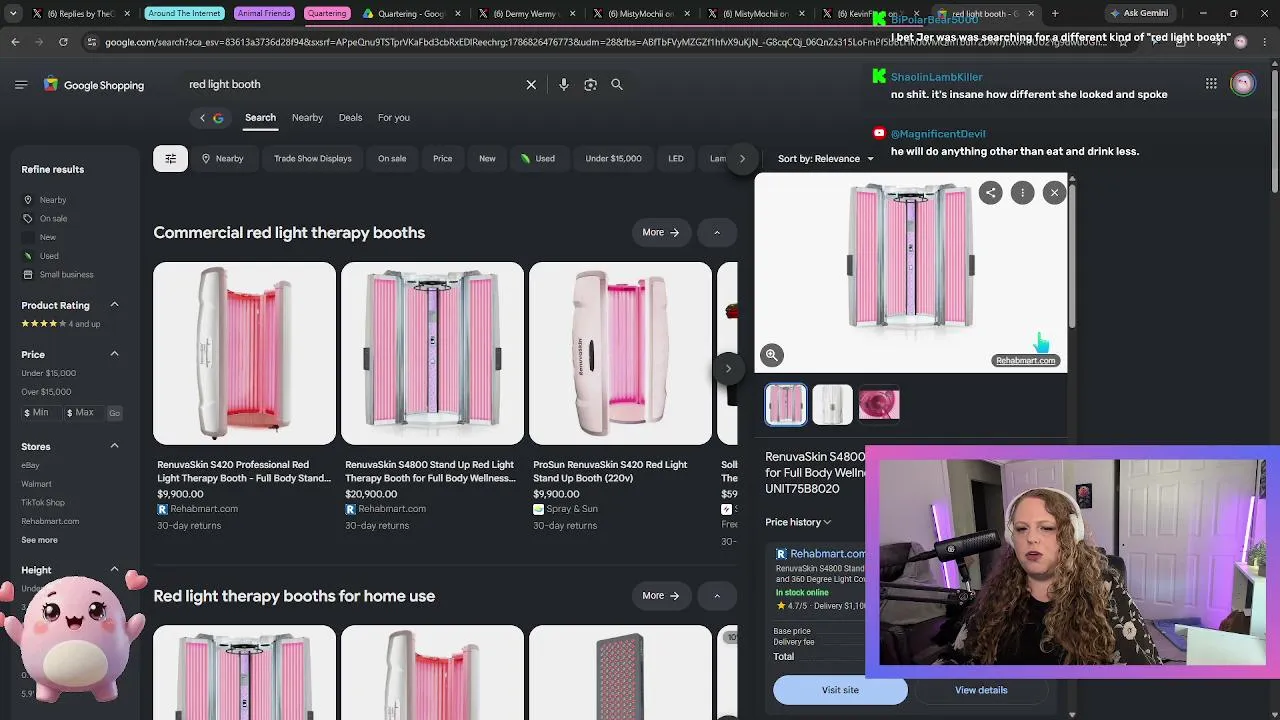Return to Google via the G back button
Screen dimensions: 1280x720
211,118
